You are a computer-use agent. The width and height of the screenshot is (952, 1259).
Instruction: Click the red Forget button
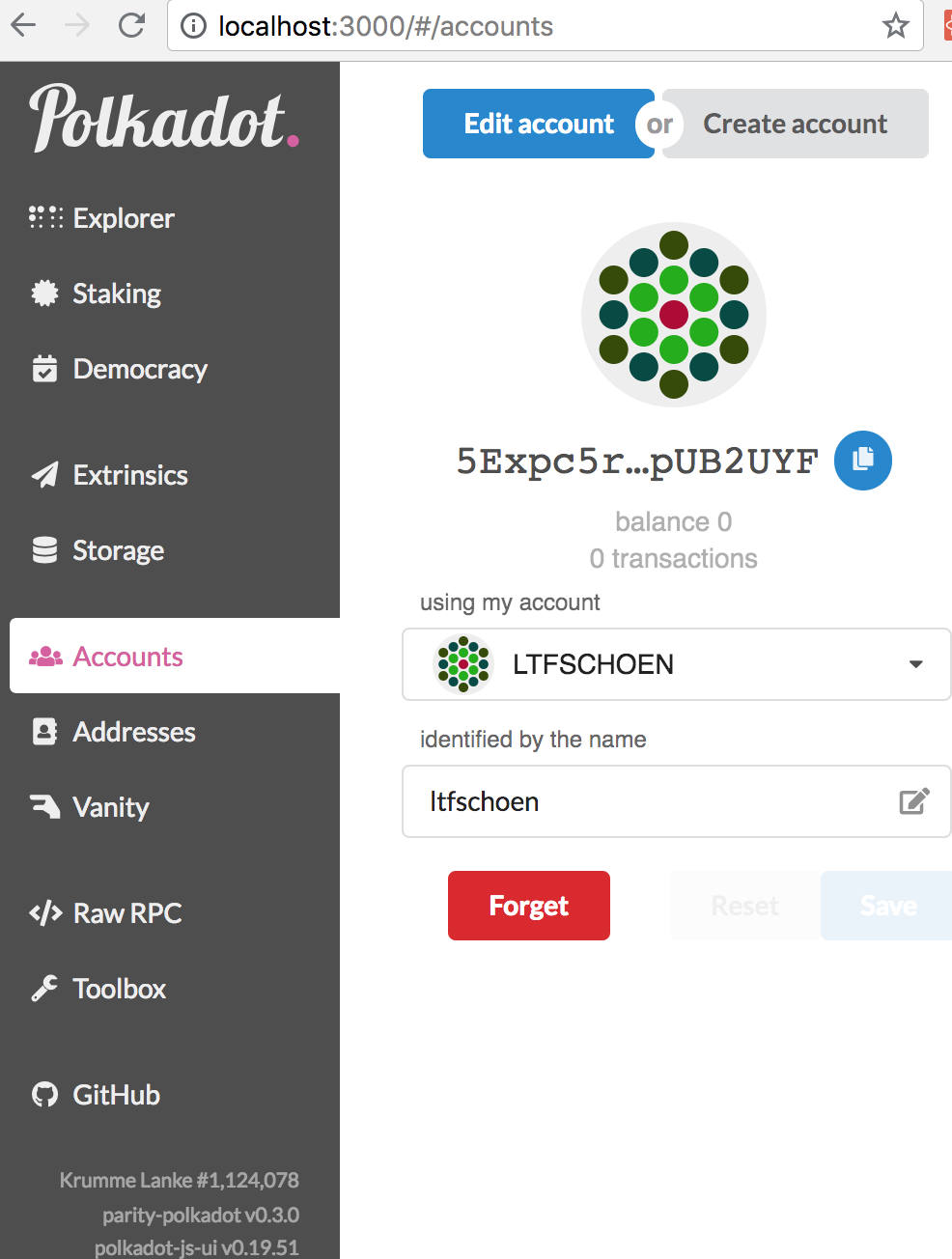point(529,906)
